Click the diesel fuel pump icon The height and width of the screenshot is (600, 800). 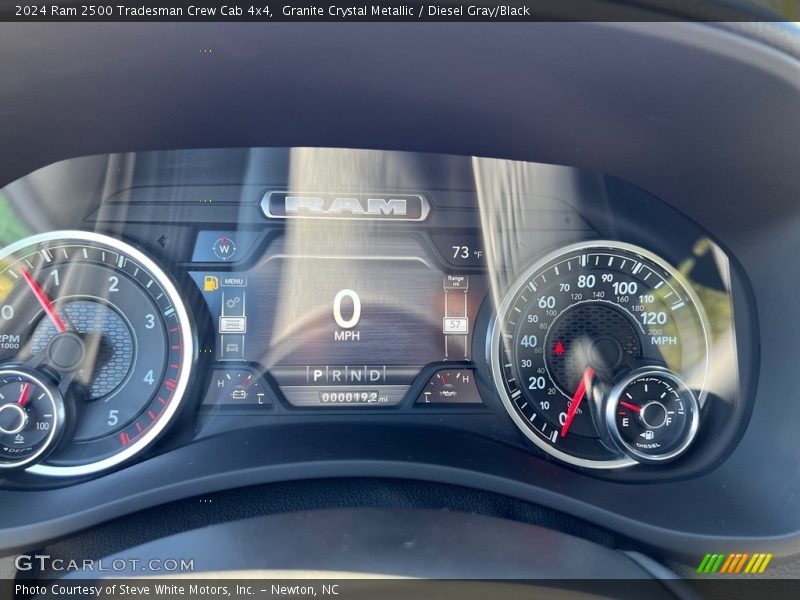pyautogui.click(x=648, y=435)
